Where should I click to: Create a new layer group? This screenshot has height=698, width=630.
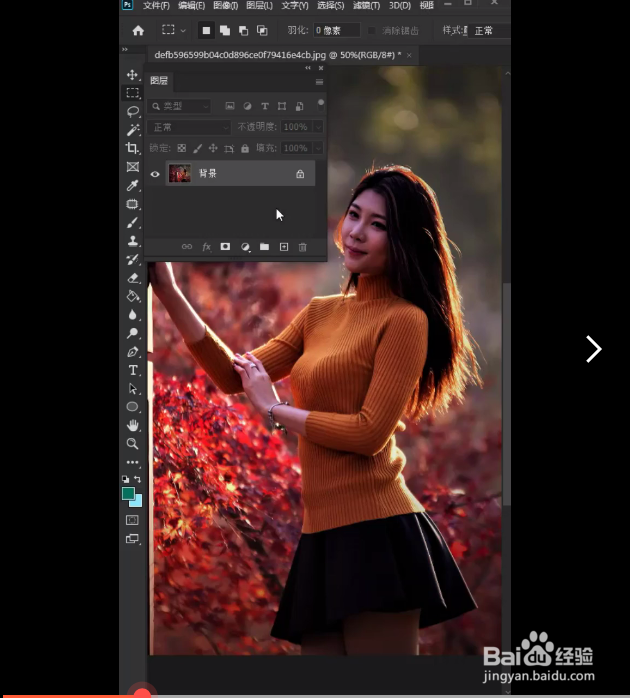[x=264, y=247]
